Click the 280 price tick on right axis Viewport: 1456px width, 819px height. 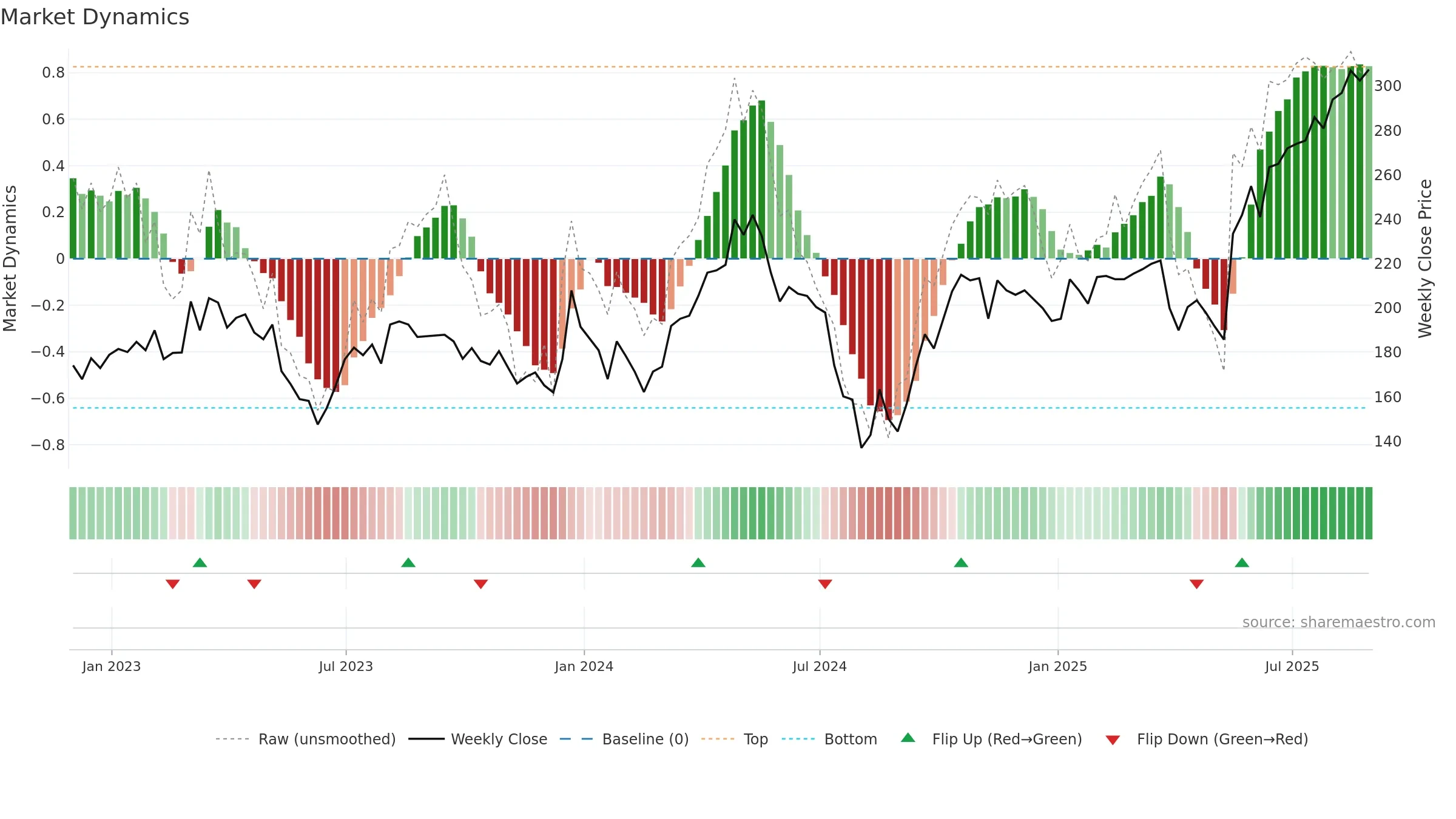[x=1388, y=130]
